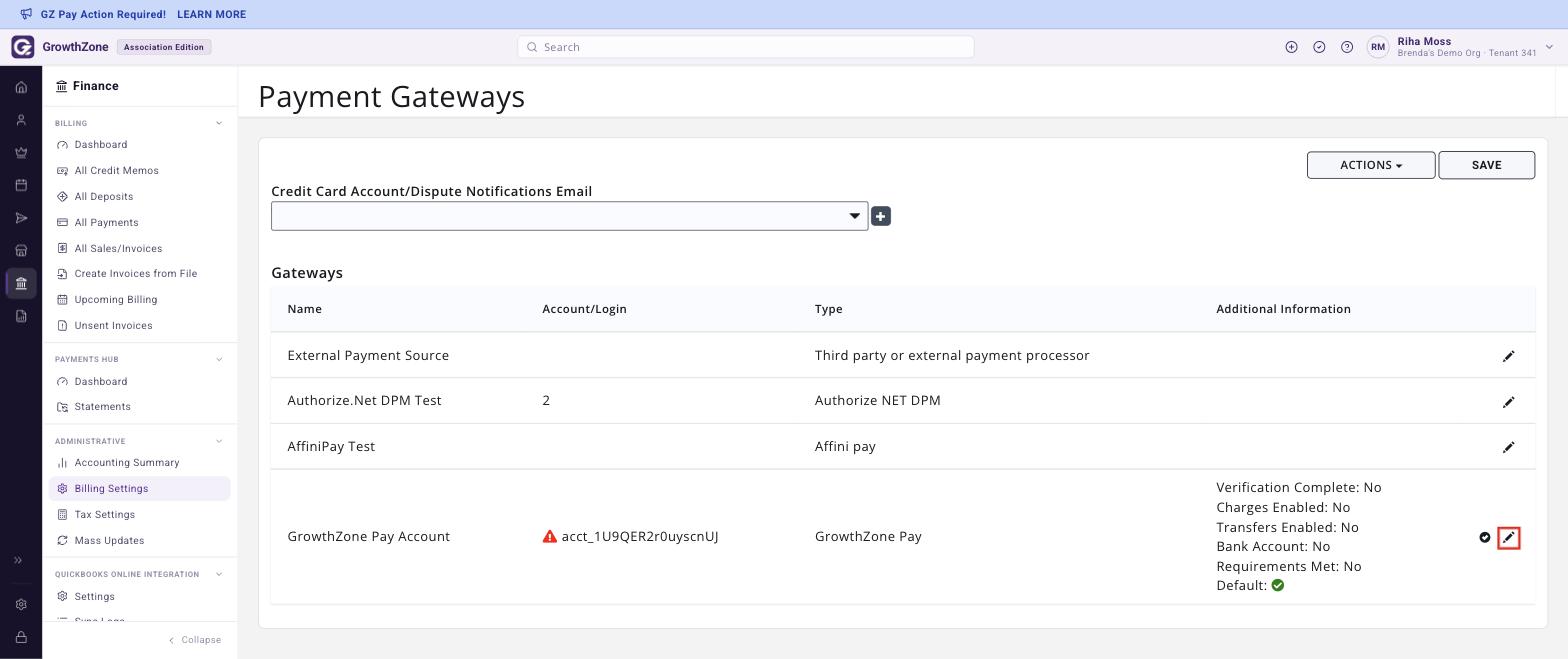Open the ACTIONS dropdown

(1371, 165)
